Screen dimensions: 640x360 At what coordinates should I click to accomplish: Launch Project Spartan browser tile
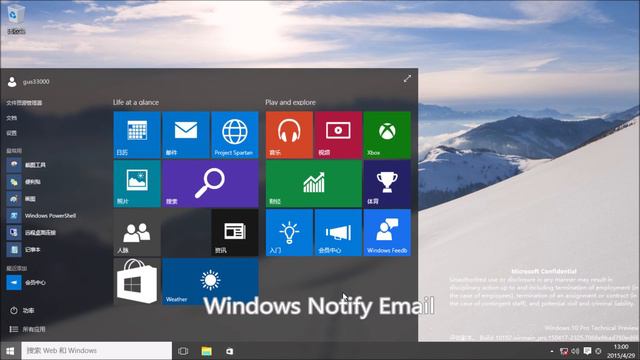coord(235,135)
